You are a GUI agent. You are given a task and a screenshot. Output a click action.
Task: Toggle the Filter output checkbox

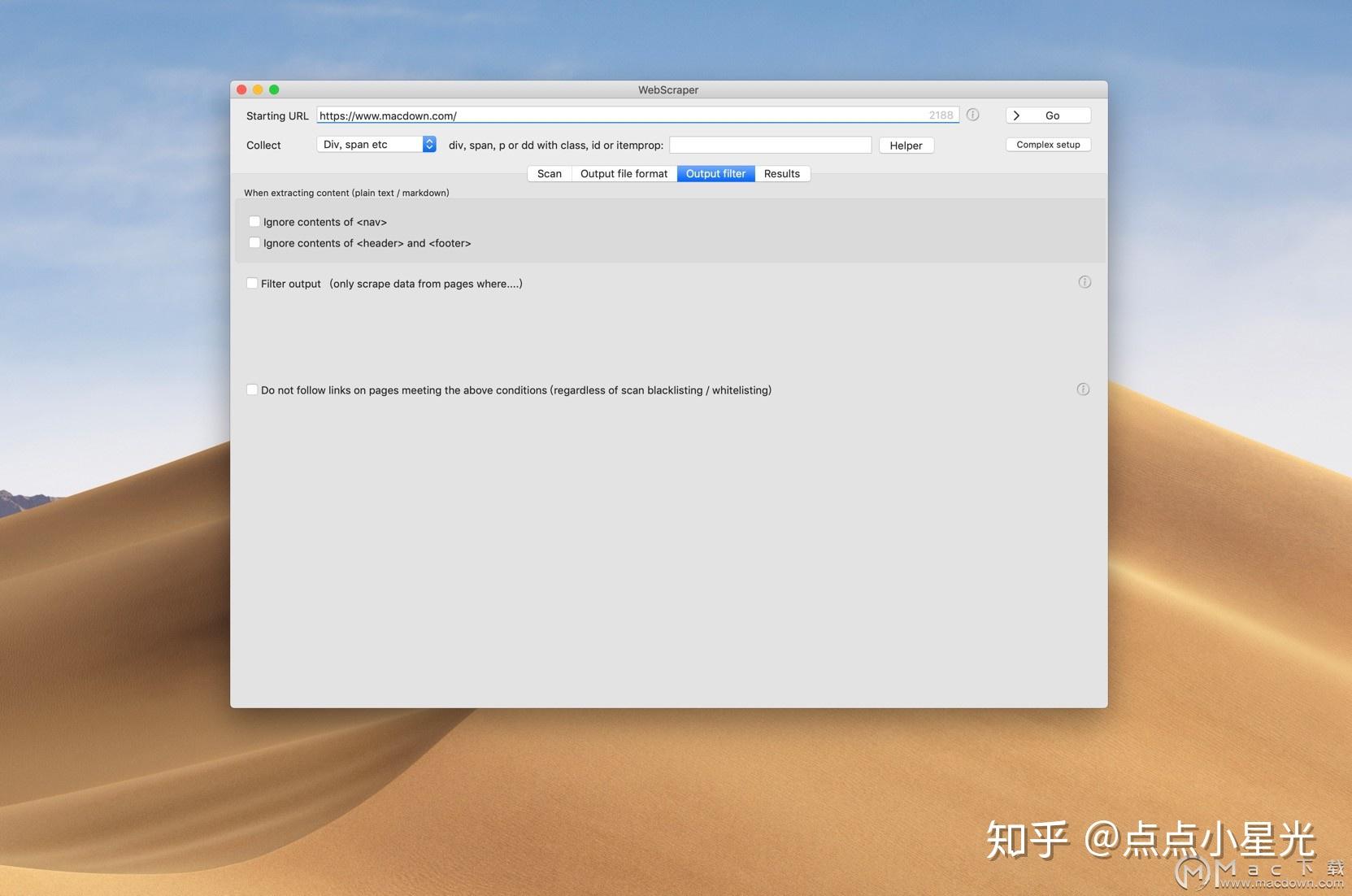pos(252,283)
